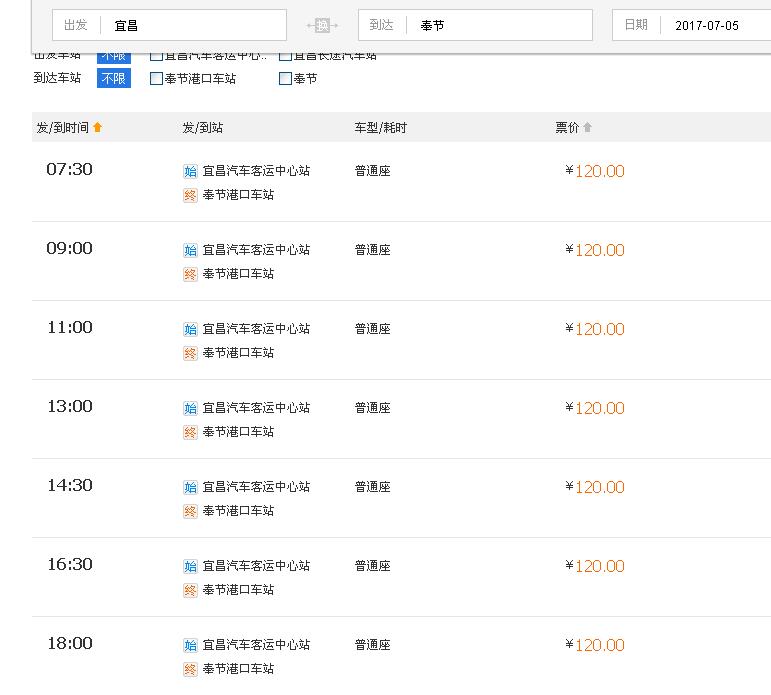Click 普通座 seat type in 18:00 row
Image resolution: width=771 pixels, height=695 pixels.
click(373, 645)
